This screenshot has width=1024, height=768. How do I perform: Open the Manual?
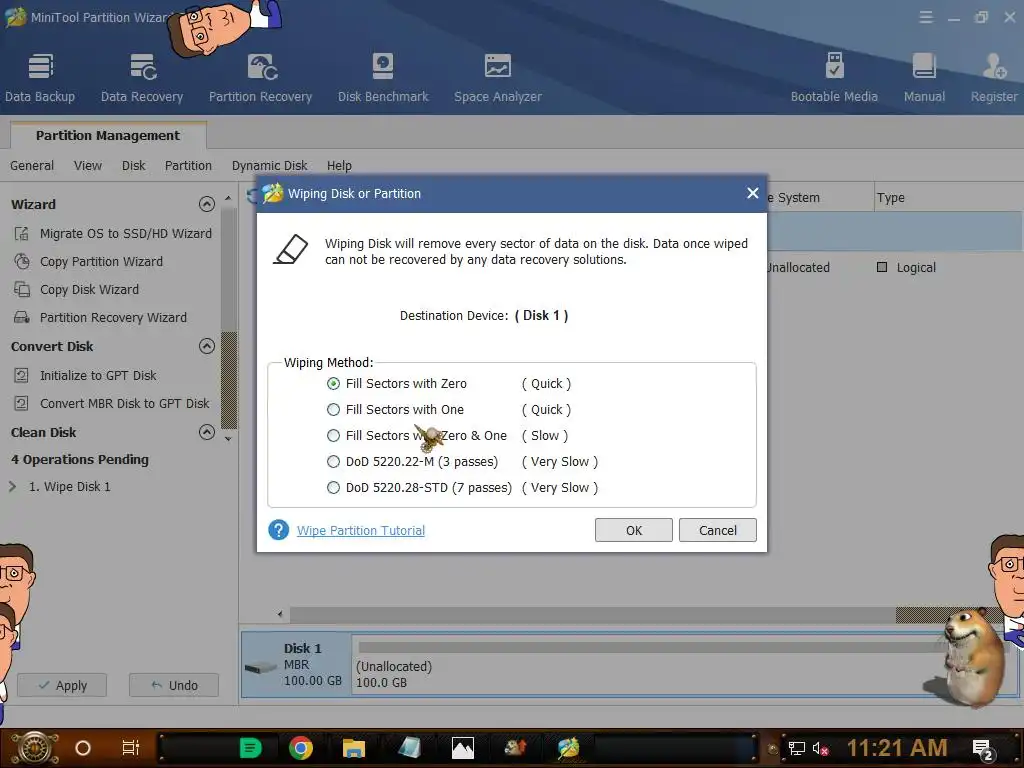pos(924,78)
